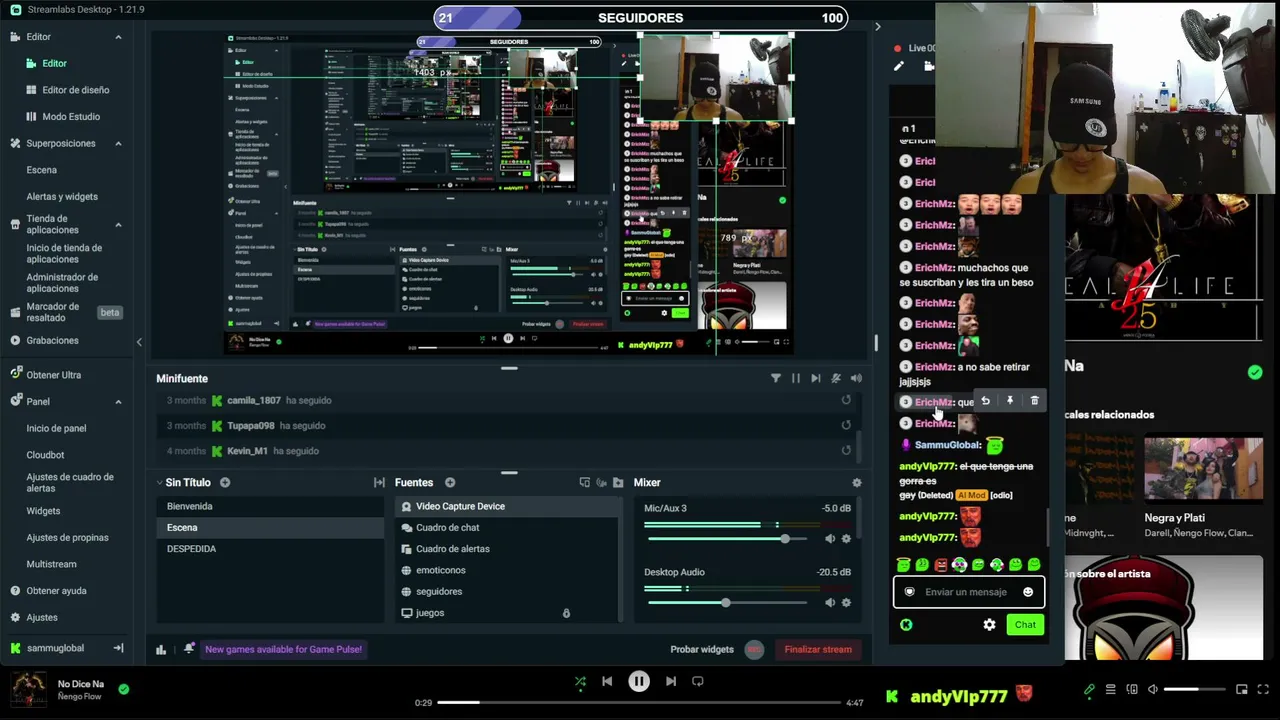This screenshot has height=720, width=1280.
Task: Pause the Minifuente alert queue
Action: pos(795,378)
